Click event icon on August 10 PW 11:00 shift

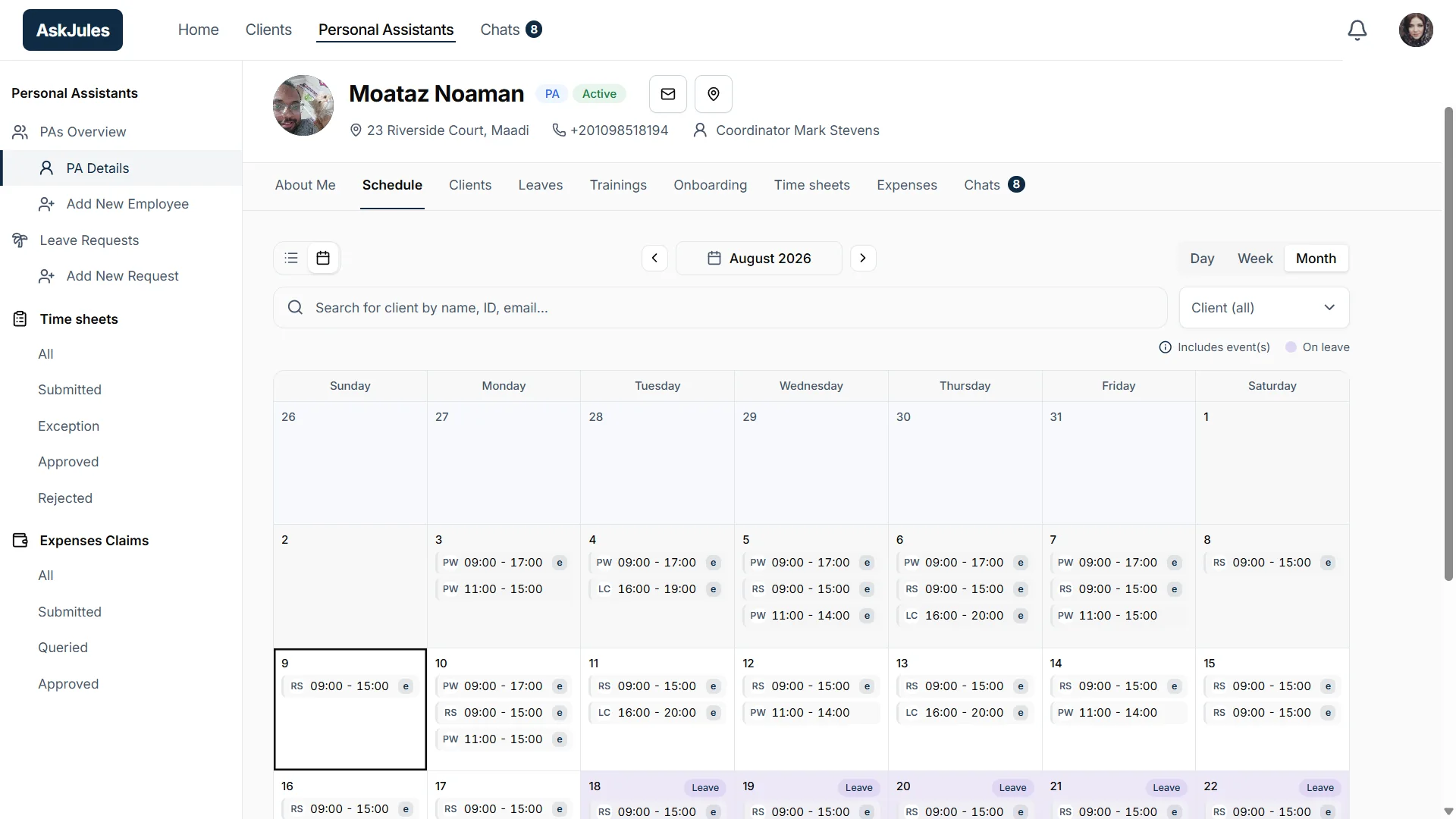pos(560,739)
